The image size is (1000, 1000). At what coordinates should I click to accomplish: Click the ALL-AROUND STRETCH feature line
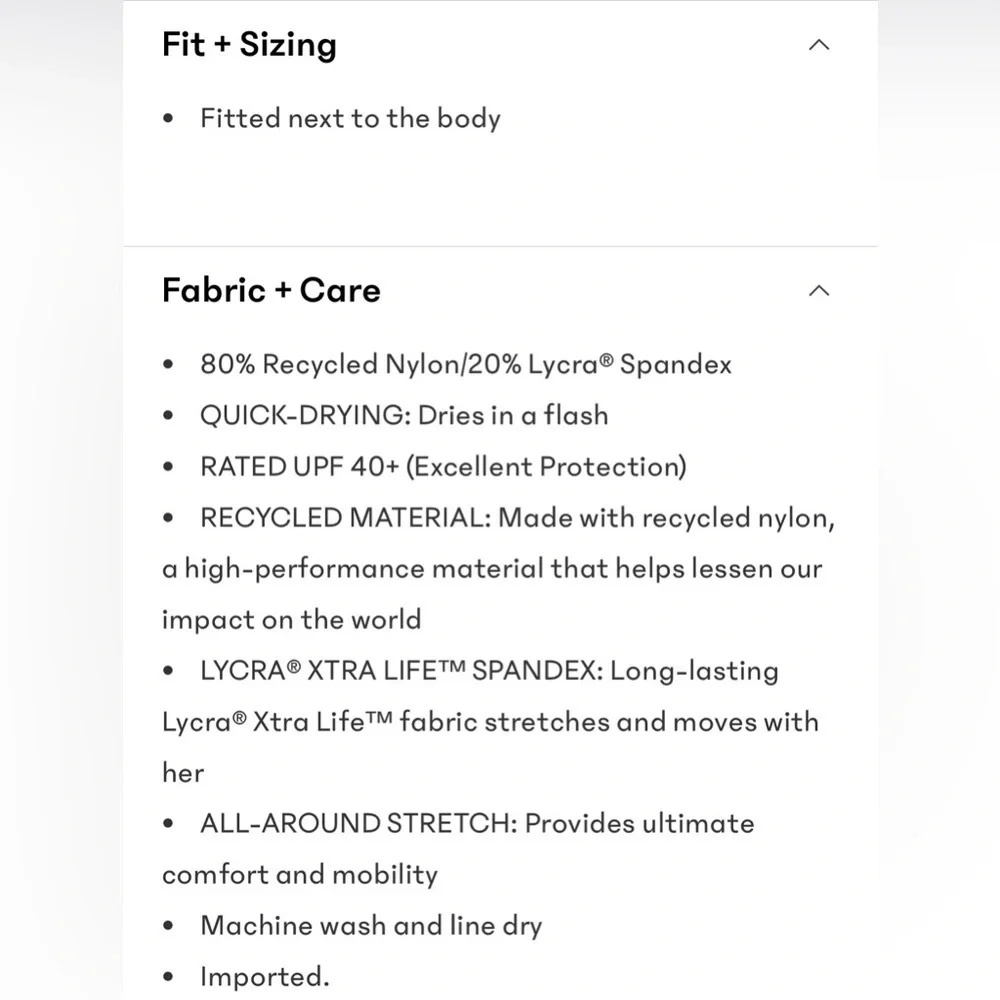[477, 823]
